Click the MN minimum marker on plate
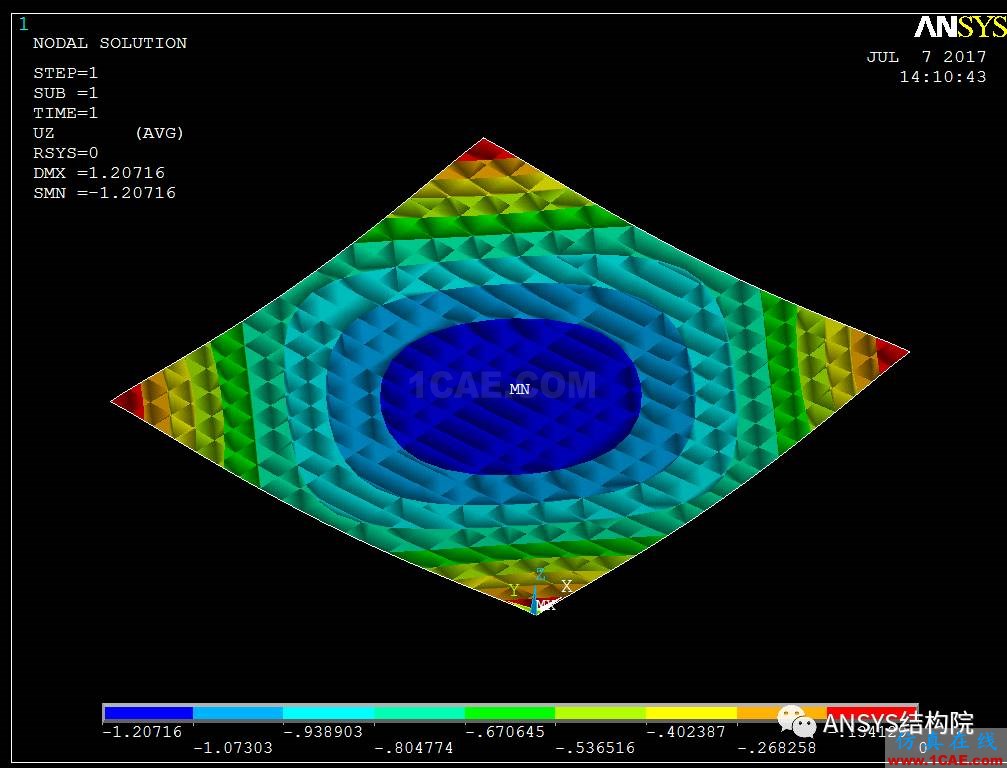 520,389
